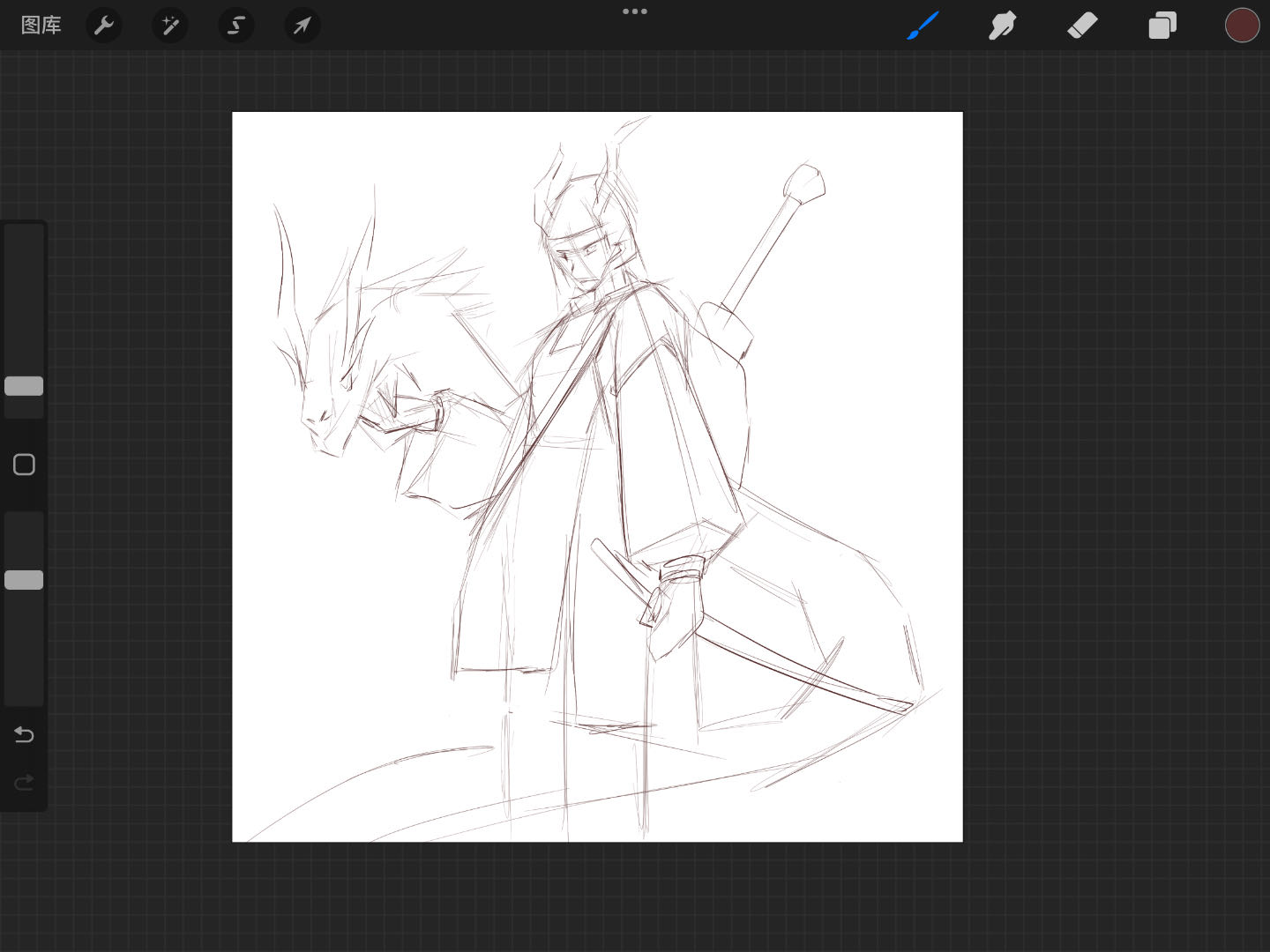1270x952 pixels.
Task: Select the Smudge tool
Action: (x=1002, y=26)
